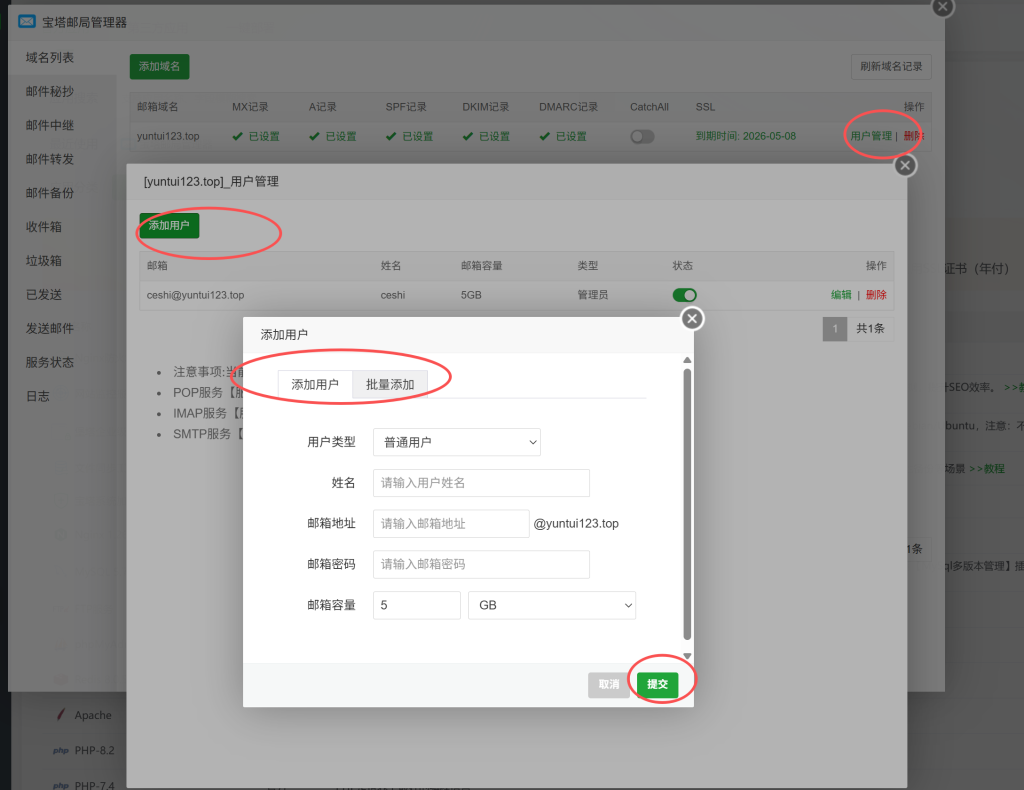Image resolution: width=1024 pixels, height=790 pixels.
Task: Open 邮件秘抄 in the sidebar
Action: pyautogui.click(x=50, y=92)
